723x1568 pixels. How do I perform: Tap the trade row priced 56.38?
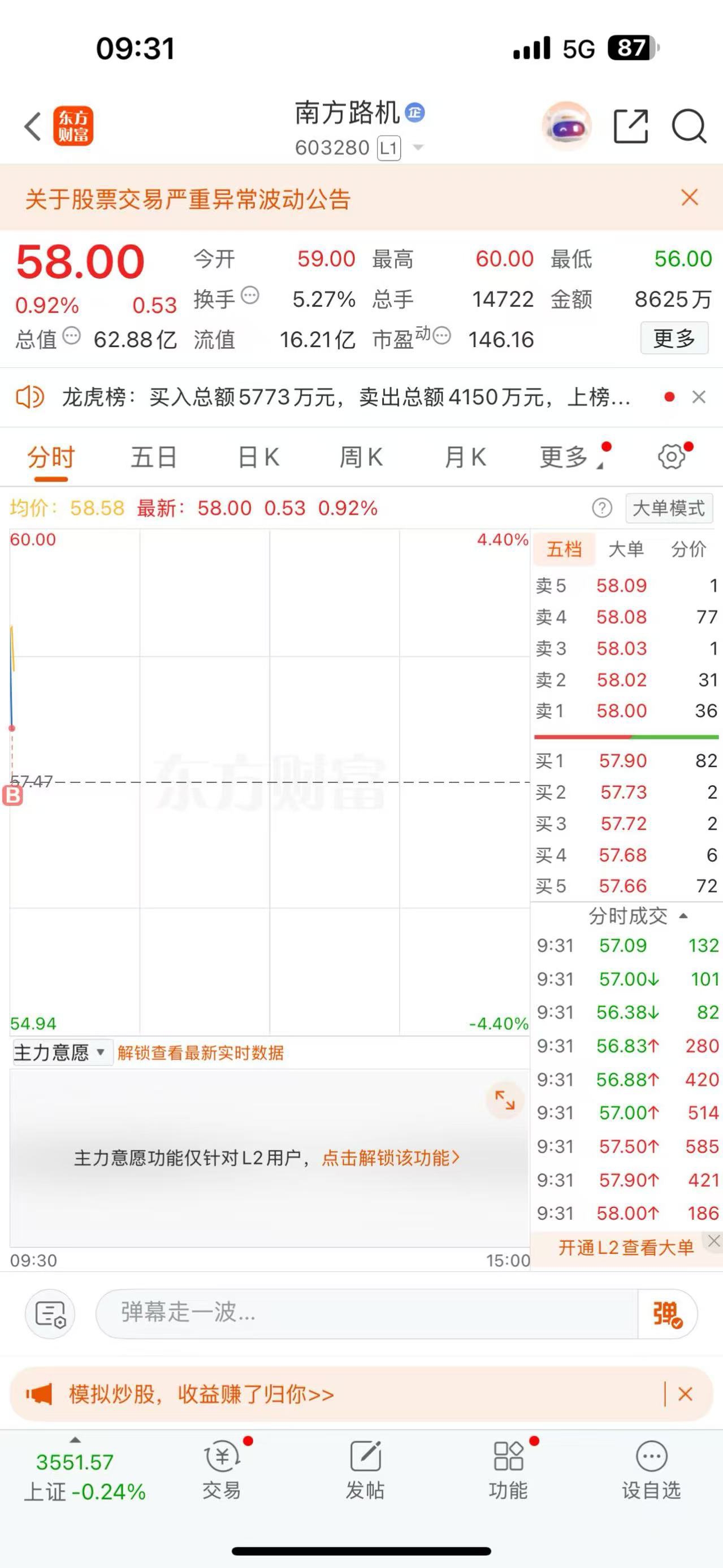click(x=627, y=1012)
